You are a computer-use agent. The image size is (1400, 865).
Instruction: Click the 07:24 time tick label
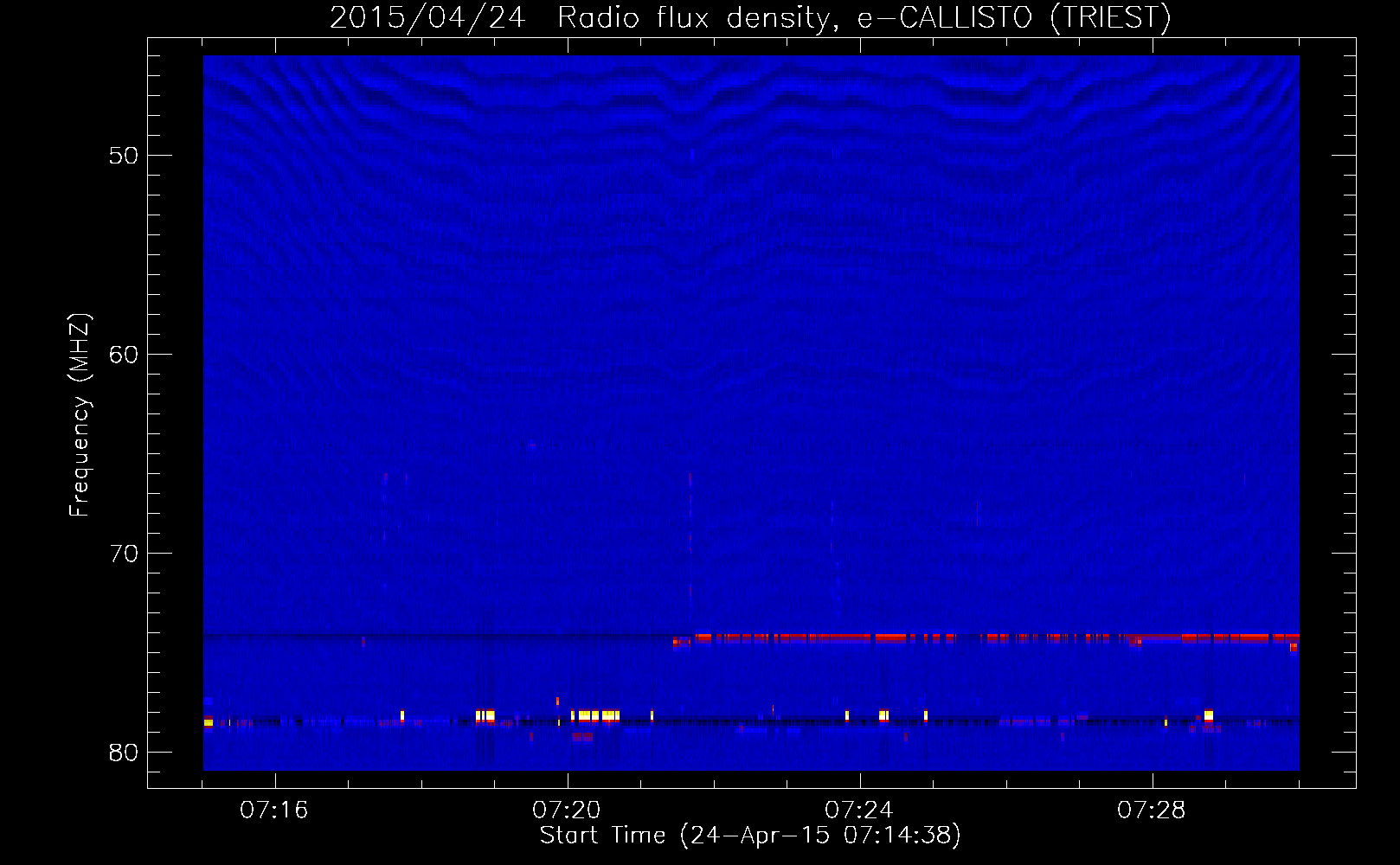click(x=859, y=811)
